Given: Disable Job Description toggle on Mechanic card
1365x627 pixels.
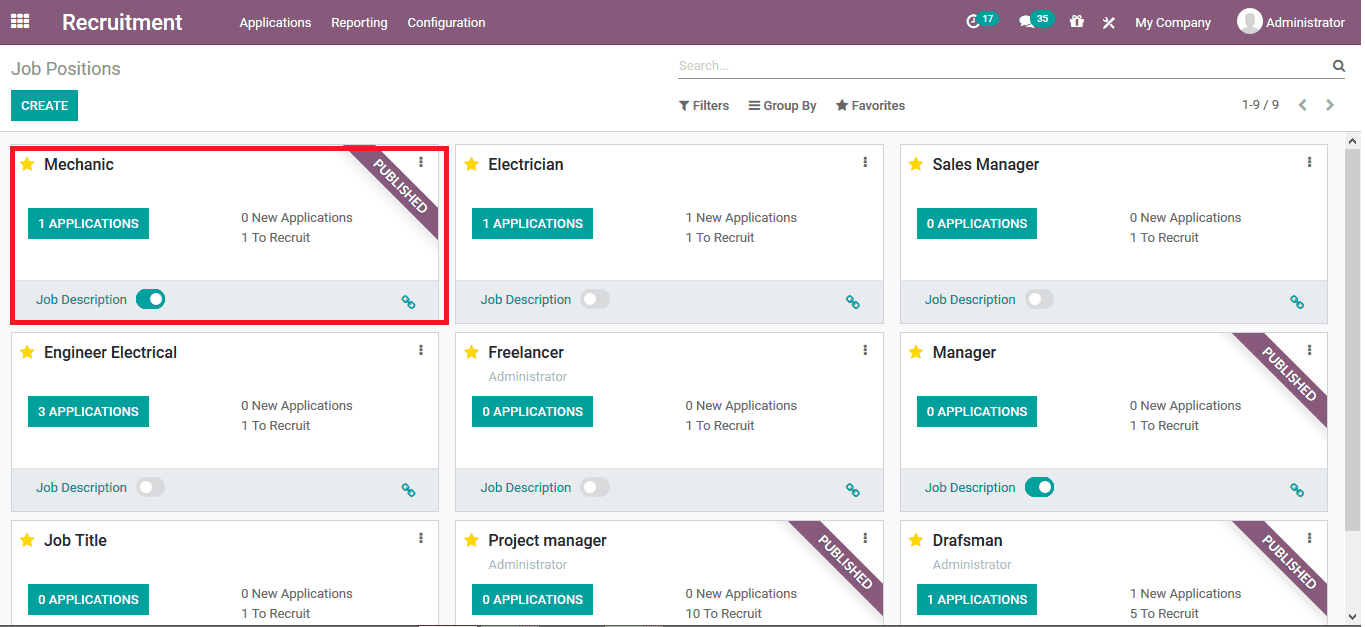Looking at the screenshot, I should 150,299.
